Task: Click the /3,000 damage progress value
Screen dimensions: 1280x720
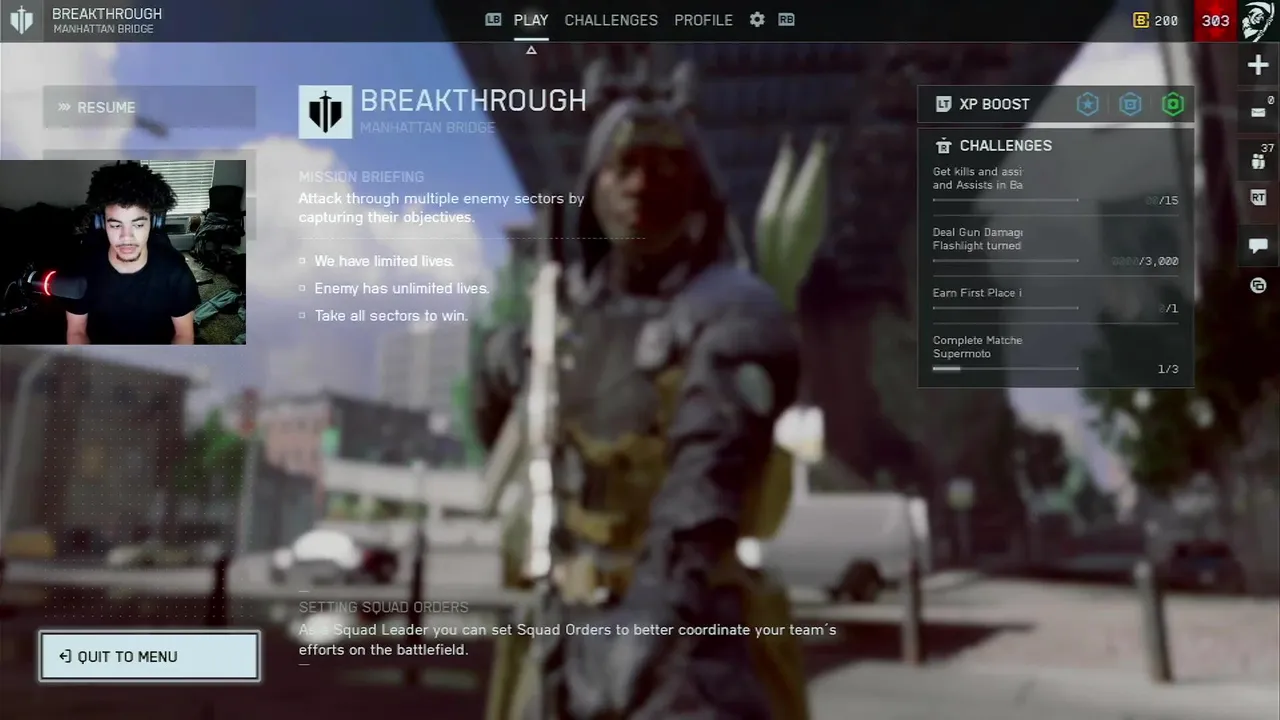Action: [x=1158, y=261]
